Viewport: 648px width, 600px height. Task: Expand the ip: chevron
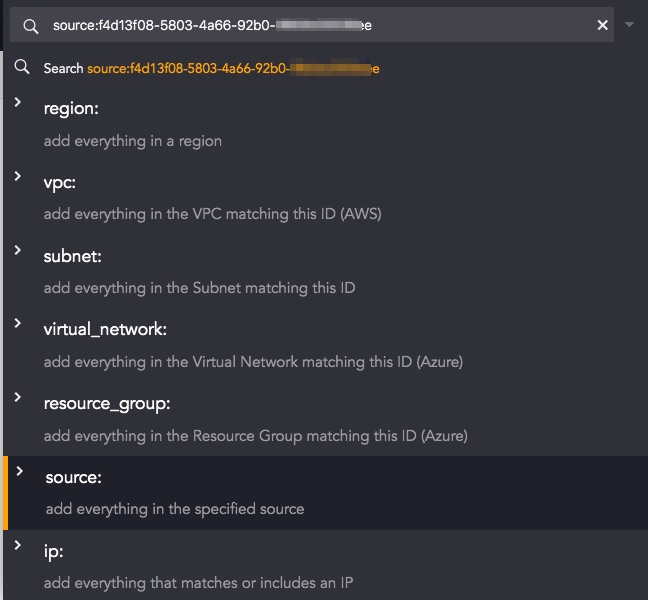coord(18,545)
